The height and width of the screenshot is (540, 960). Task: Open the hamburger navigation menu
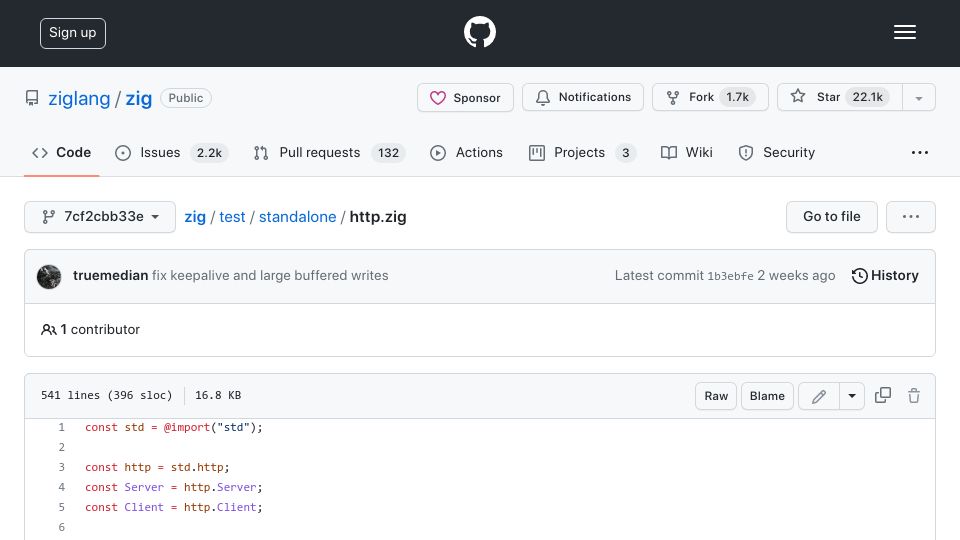[904, 32]
